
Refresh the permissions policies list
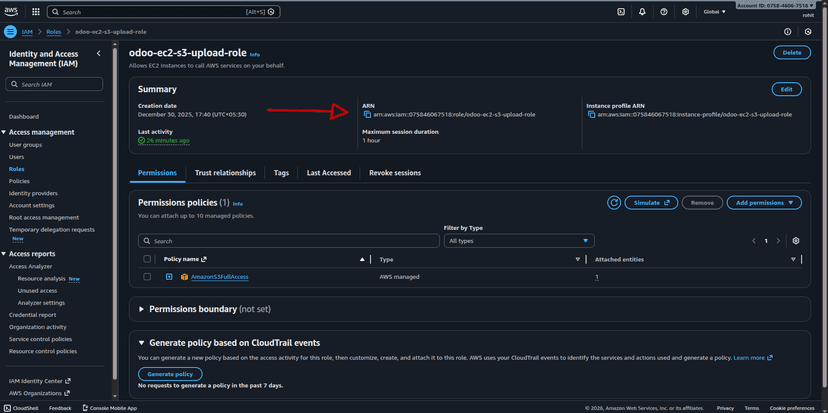[614, 202]
